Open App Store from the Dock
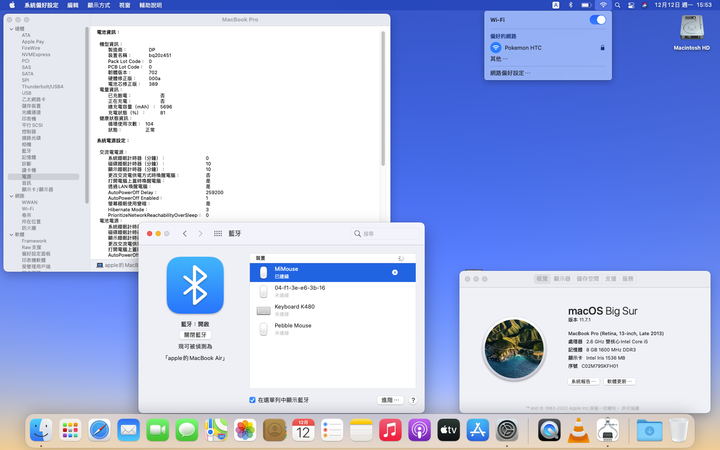Screen dimensions: 720x450 [478, 430]
